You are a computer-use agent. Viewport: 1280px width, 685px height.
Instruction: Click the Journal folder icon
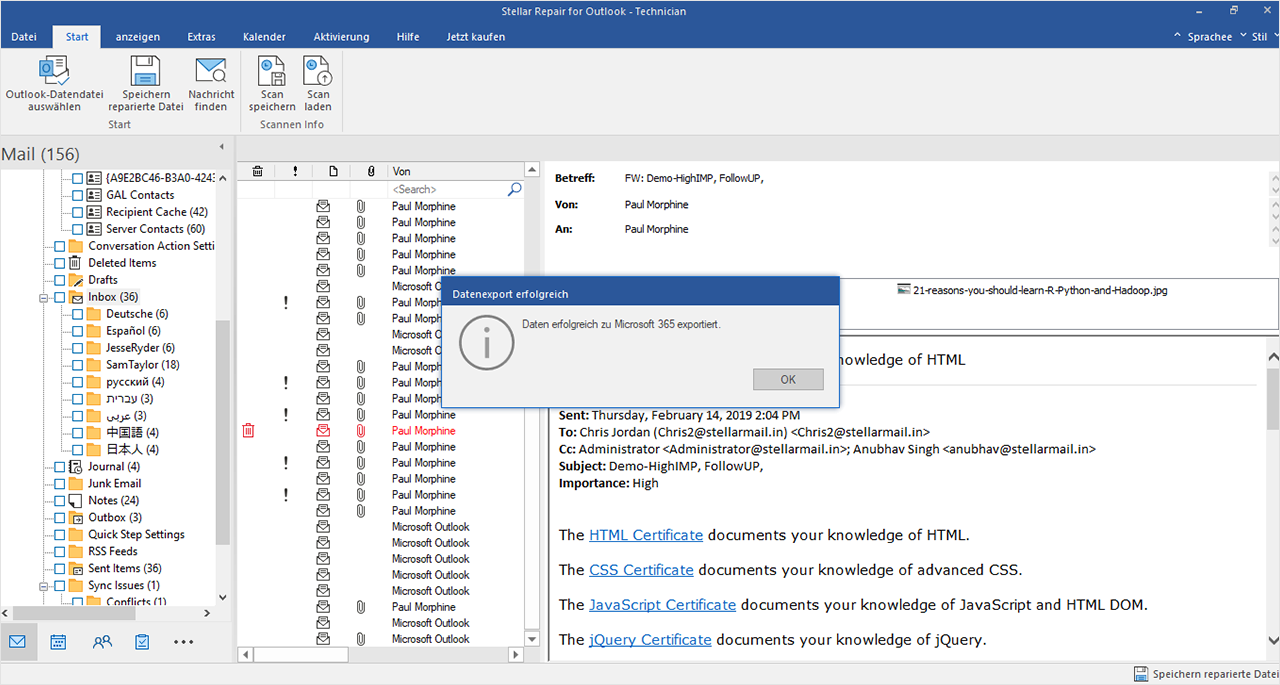(x=77, y=467)
